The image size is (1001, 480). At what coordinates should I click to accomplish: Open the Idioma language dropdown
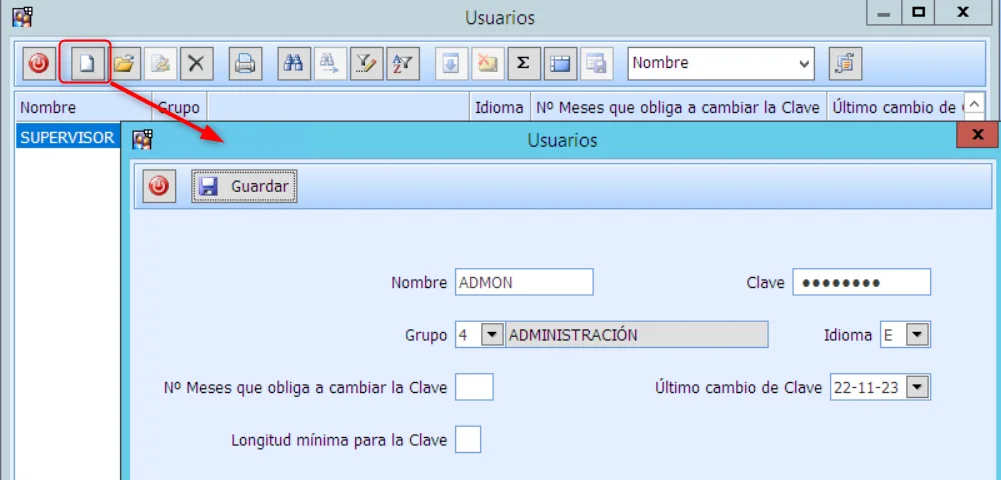[x=918, y=335]
